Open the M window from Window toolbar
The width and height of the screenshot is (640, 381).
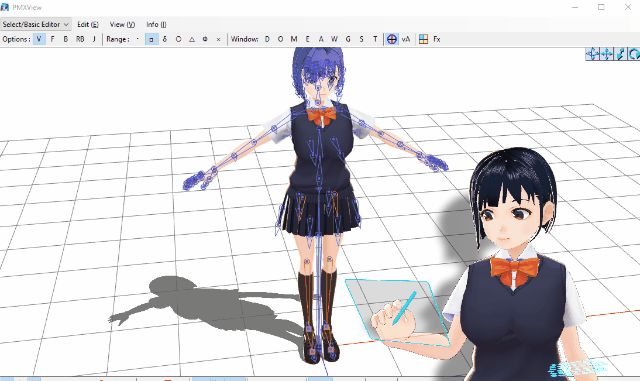tap(294, 39)
